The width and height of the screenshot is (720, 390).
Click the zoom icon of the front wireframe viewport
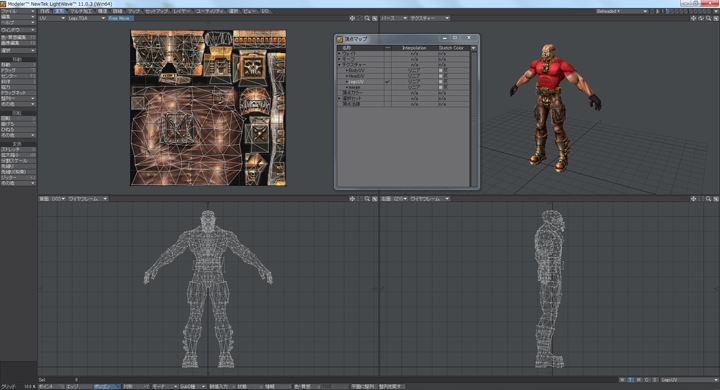(367, 199)
